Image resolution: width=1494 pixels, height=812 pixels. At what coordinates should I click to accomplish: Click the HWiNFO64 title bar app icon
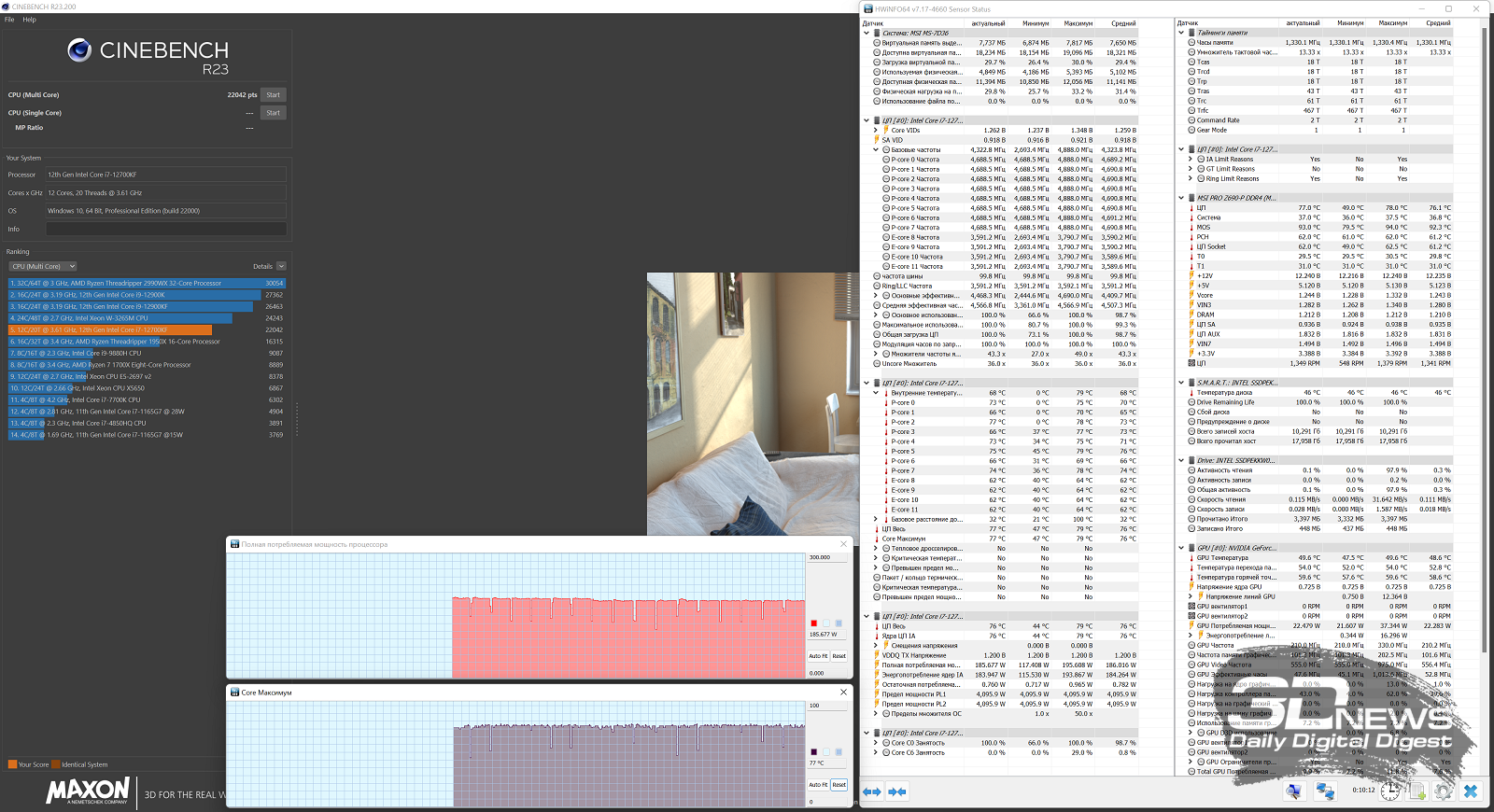867,9
